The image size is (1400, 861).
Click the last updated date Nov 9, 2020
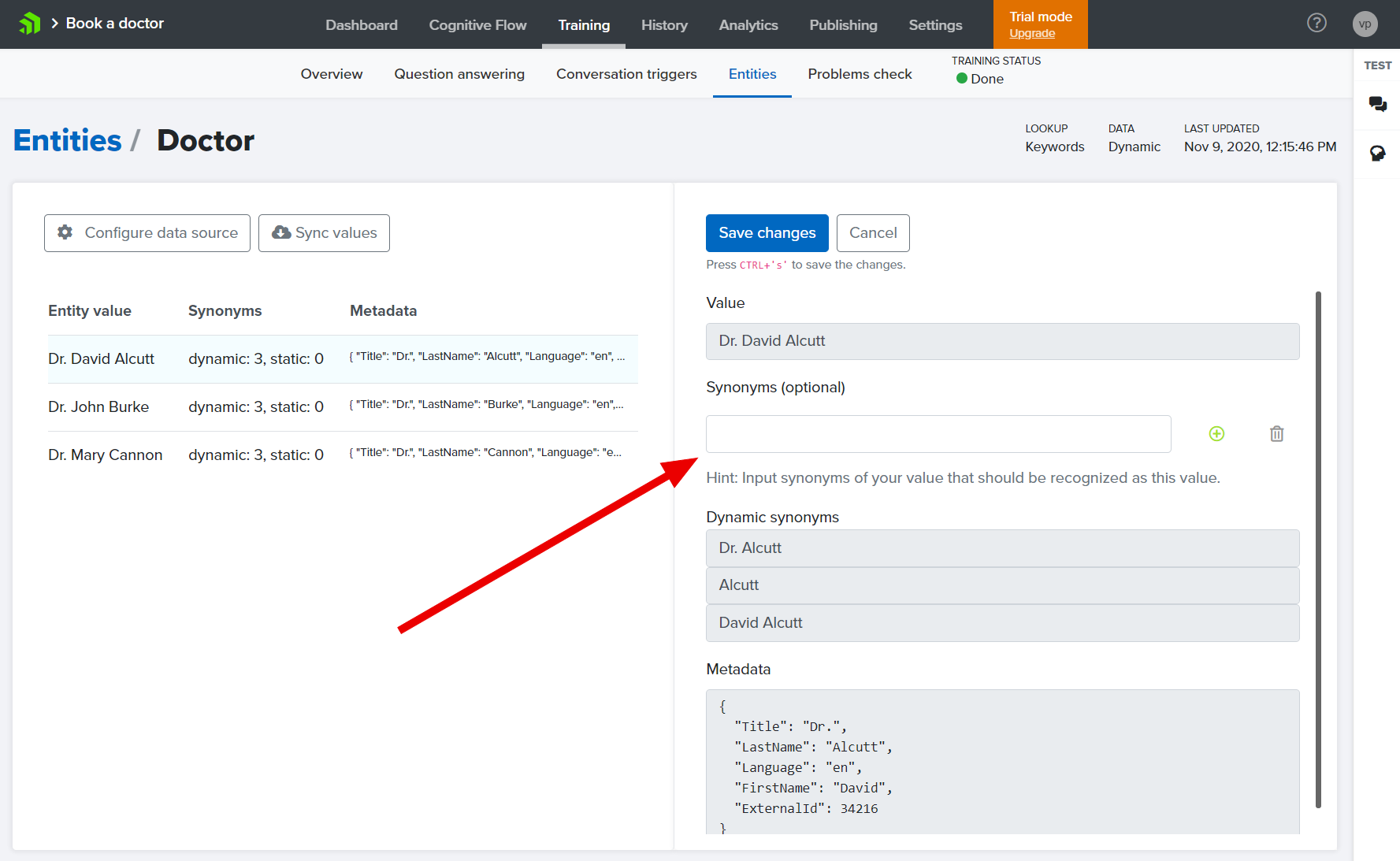point(1260,147)
